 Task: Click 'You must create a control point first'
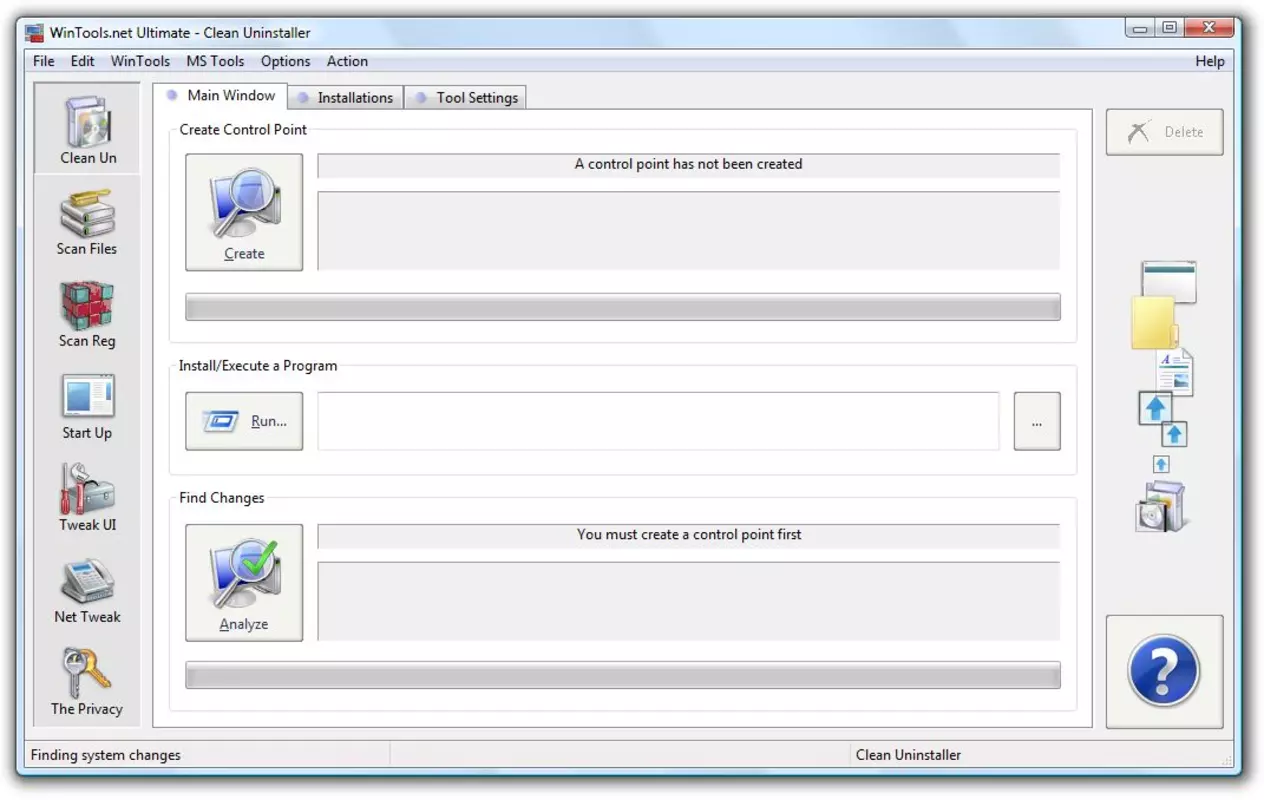(x=689, y=534)
